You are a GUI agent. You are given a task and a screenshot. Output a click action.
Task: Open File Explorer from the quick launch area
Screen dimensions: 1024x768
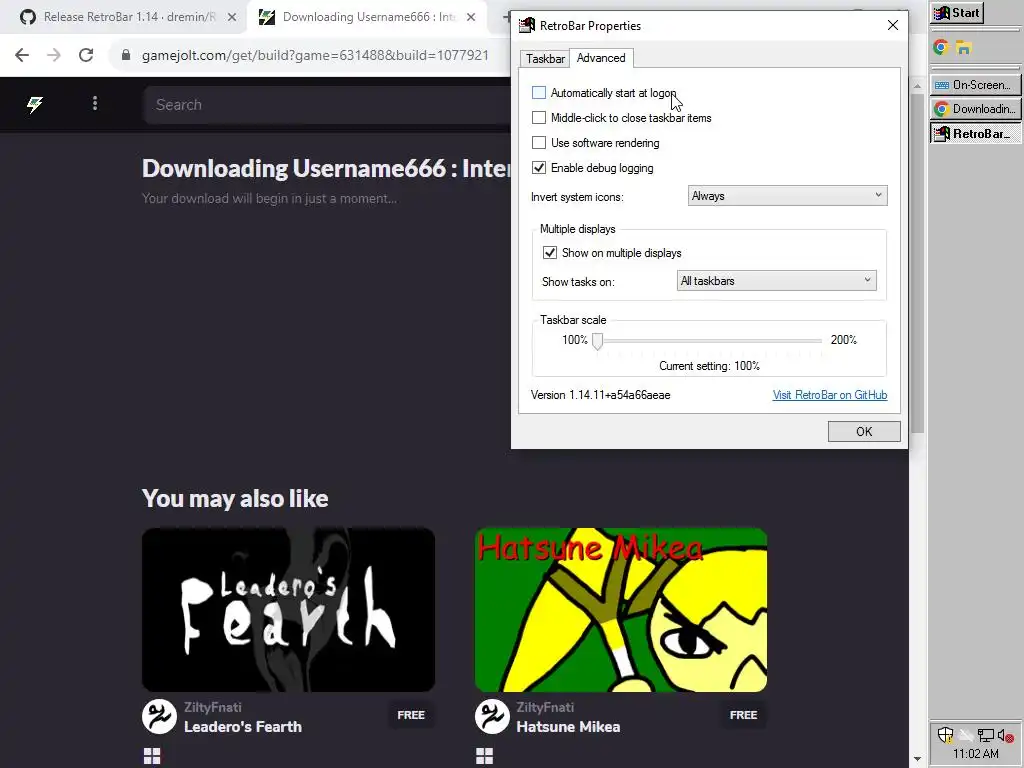coord(964,47)
